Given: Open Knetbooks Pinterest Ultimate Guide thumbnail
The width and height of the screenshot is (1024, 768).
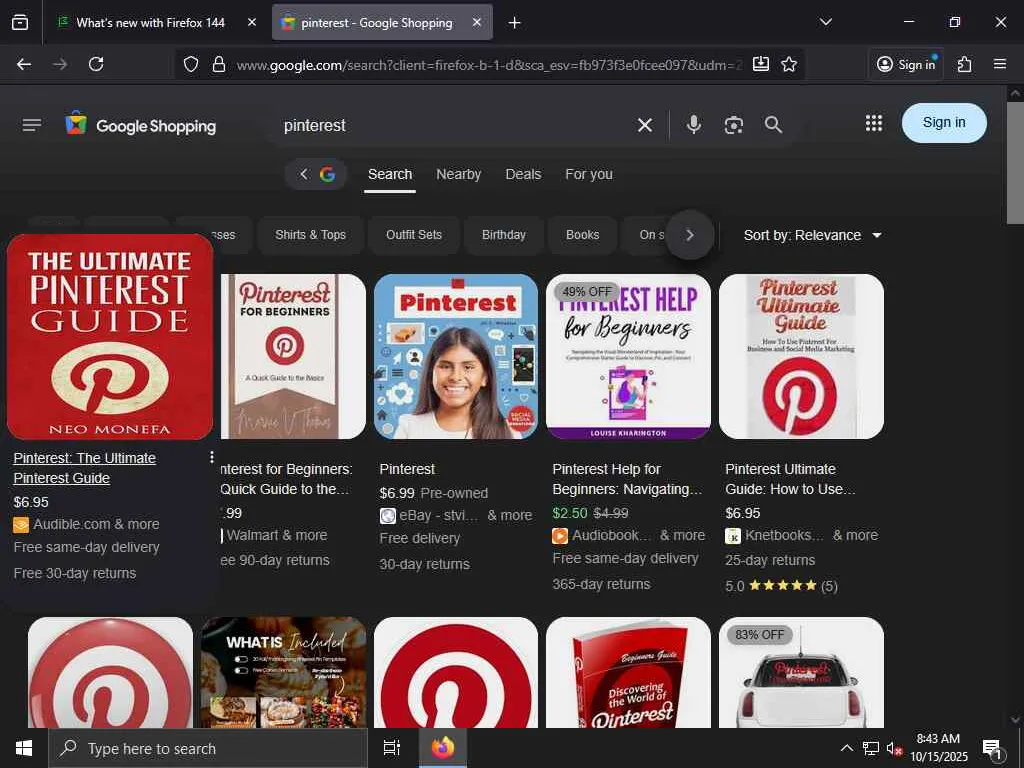Looking at the screenshot, I should click(801, 357).
